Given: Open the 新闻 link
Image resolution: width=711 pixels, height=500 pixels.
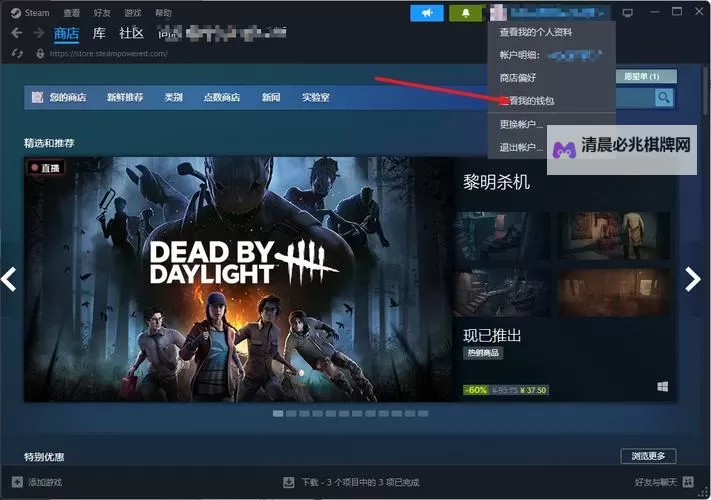Looking at the screenshot, I should pos(271,97).
